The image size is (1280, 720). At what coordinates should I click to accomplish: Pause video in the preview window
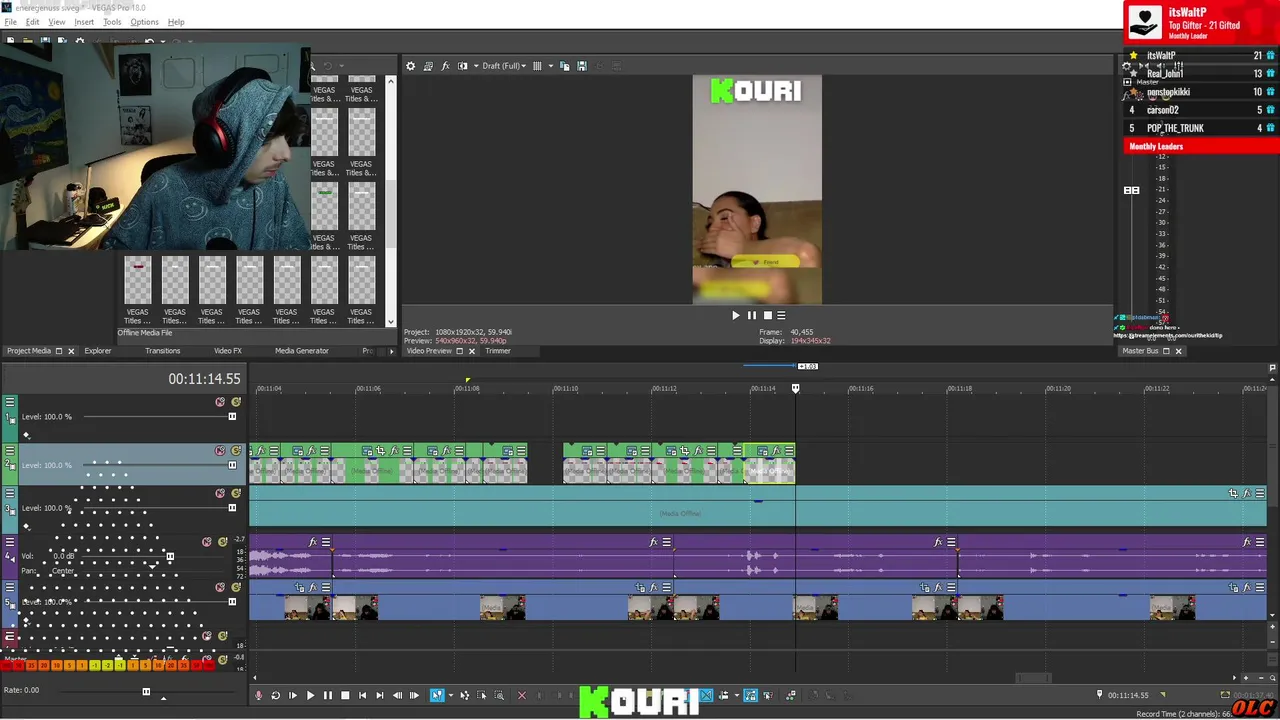pos(752,315)
